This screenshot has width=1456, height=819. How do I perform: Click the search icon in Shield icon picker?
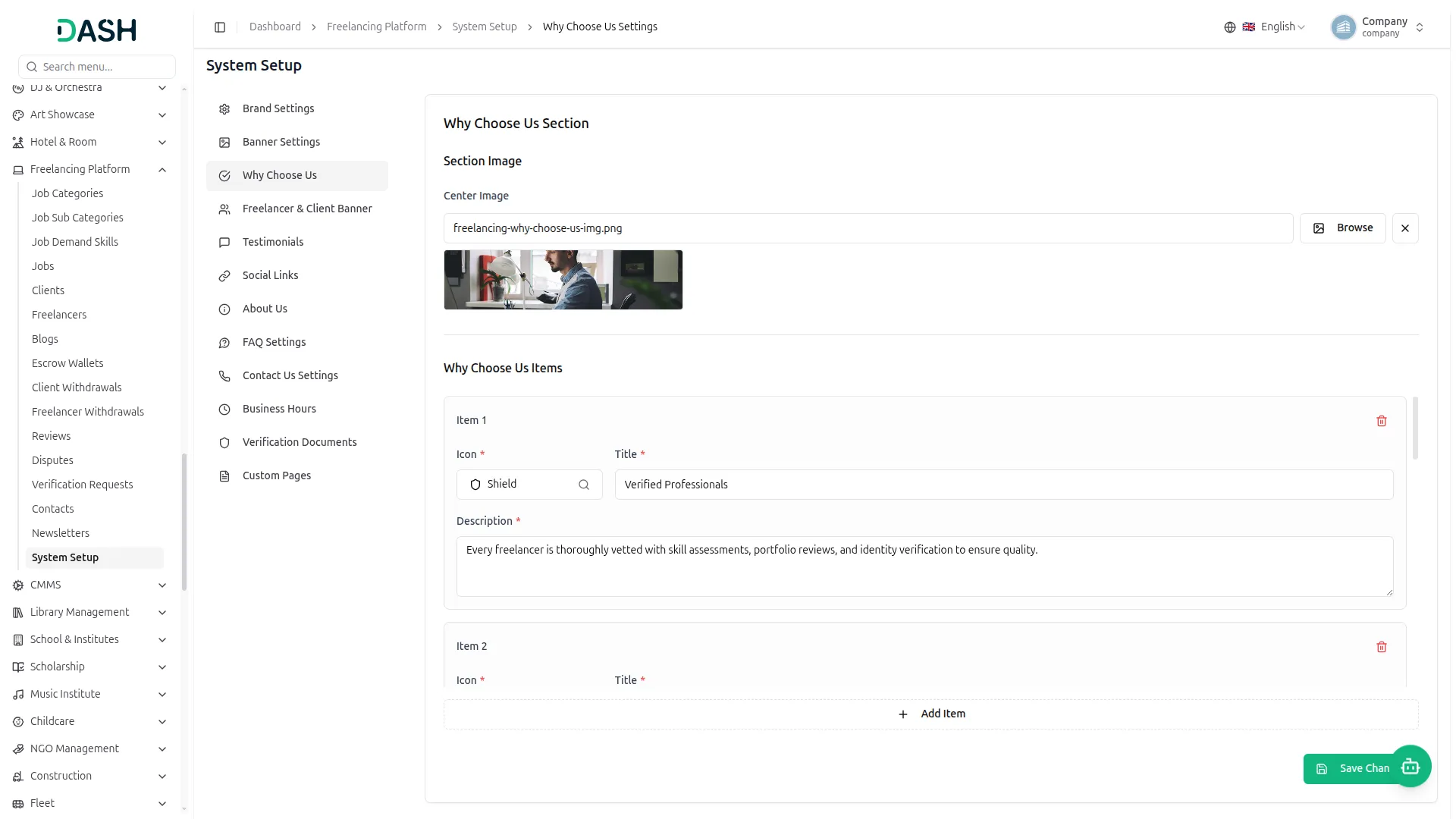(584, 485)
